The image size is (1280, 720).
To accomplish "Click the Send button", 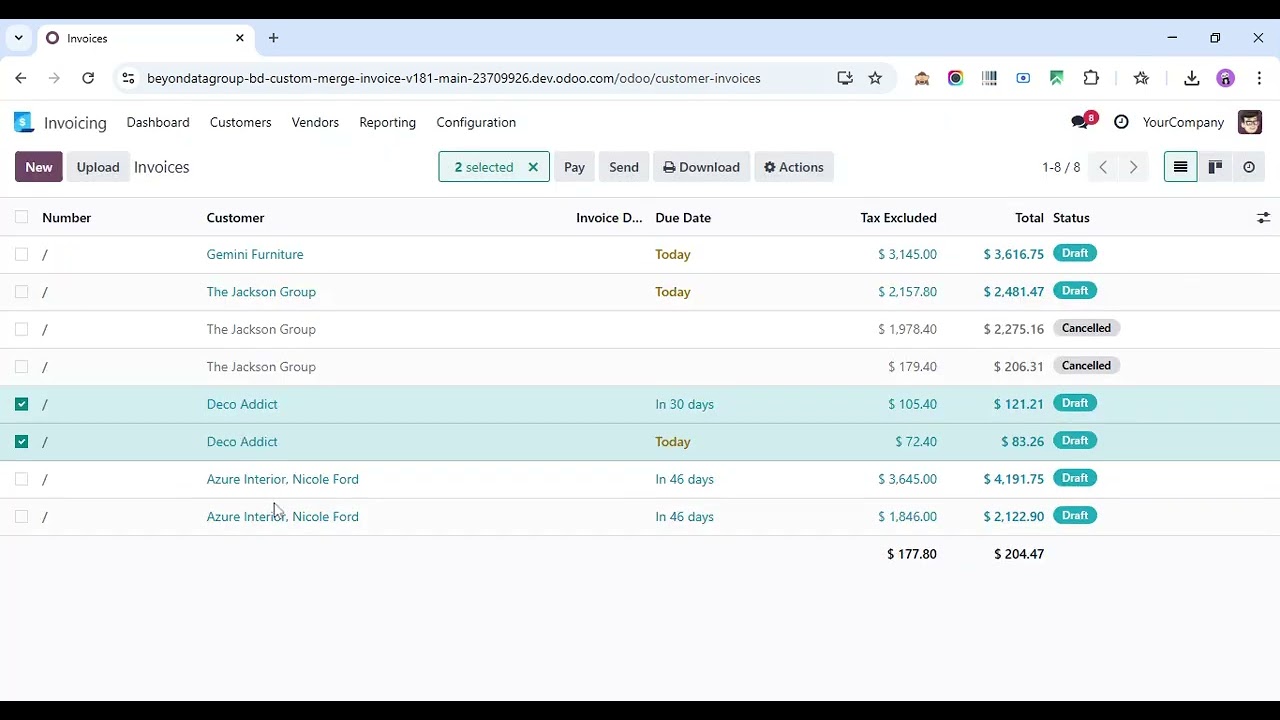I will tap(624, 167).
